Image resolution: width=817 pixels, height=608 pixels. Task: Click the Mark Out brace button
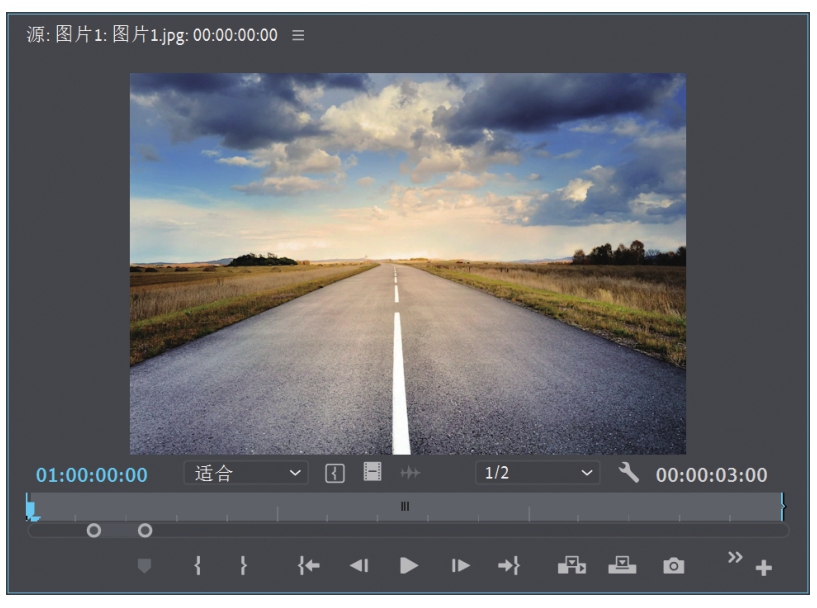pyautogui.click(x=243, y=565)
